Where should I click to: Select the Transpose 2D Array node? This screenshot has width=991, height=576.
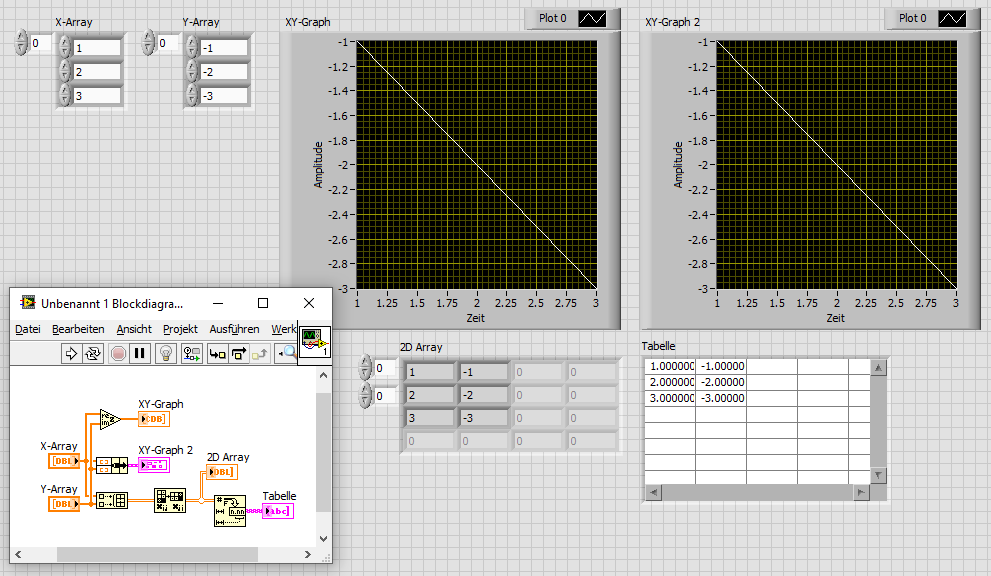point(169,501)
